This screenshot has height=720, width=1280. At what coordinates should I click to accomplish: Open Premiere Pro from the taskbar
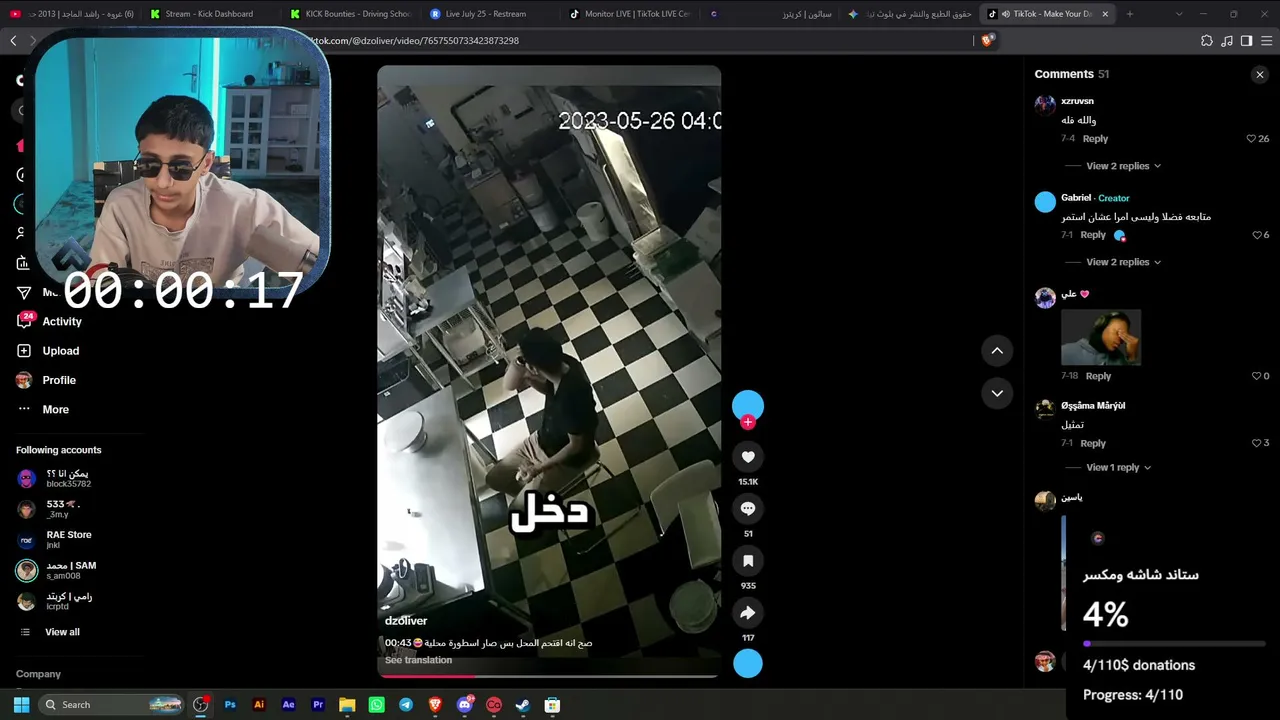(x=318, y=705)
